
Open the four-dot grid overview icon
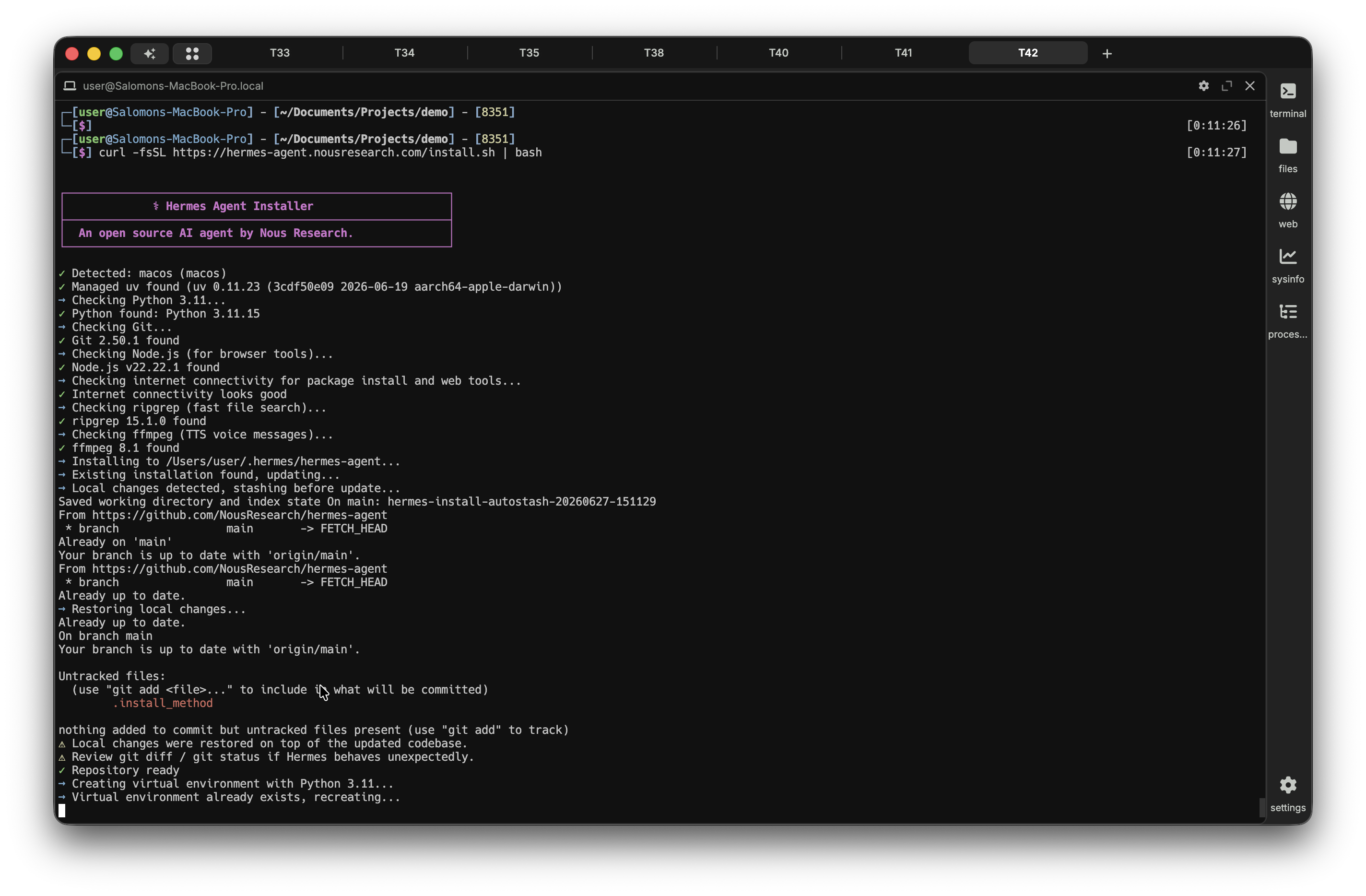click(192, 53)
